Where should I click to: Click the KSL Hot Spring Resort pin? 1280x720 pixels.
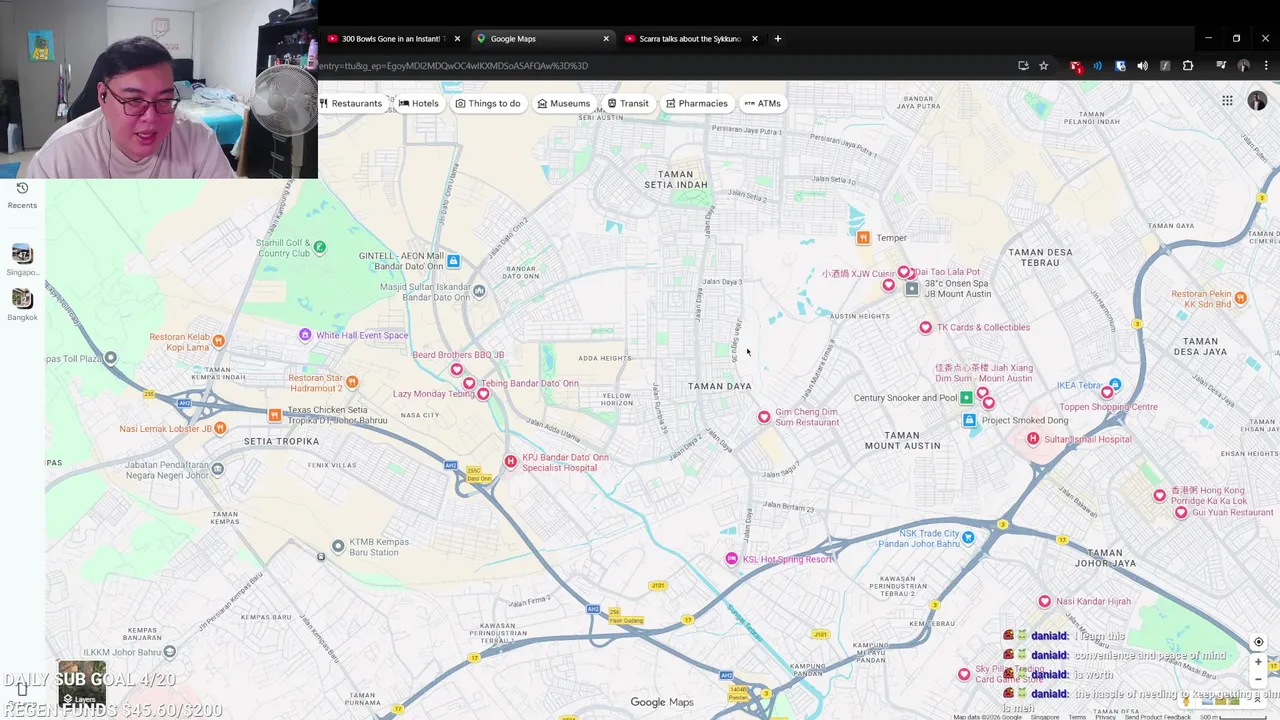click(x=731, y=559)
